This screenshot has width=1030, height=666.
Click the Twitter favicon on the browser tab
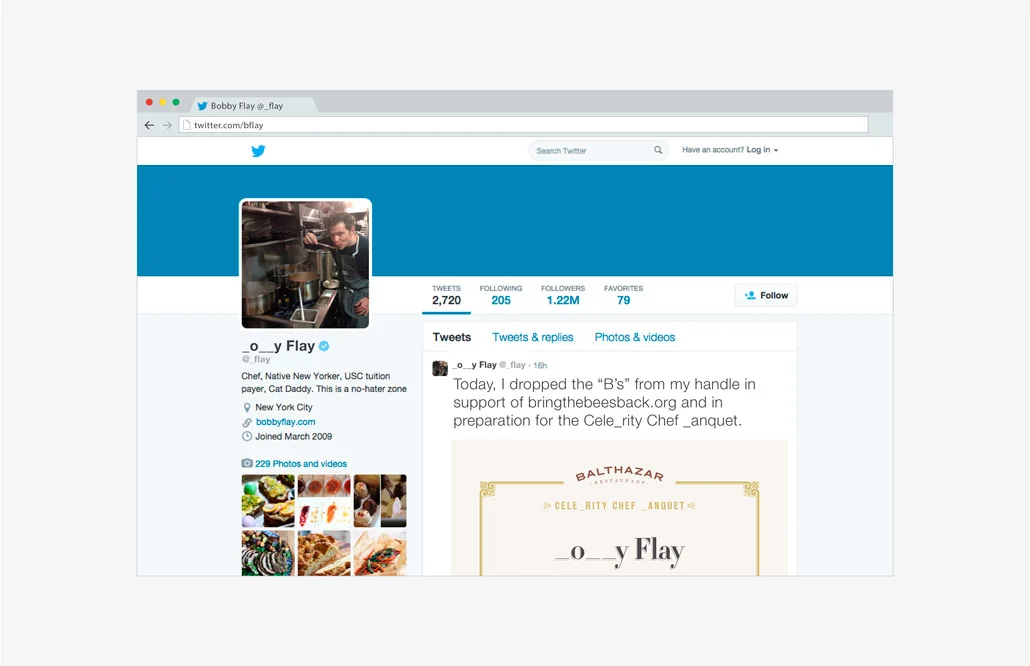202,106
